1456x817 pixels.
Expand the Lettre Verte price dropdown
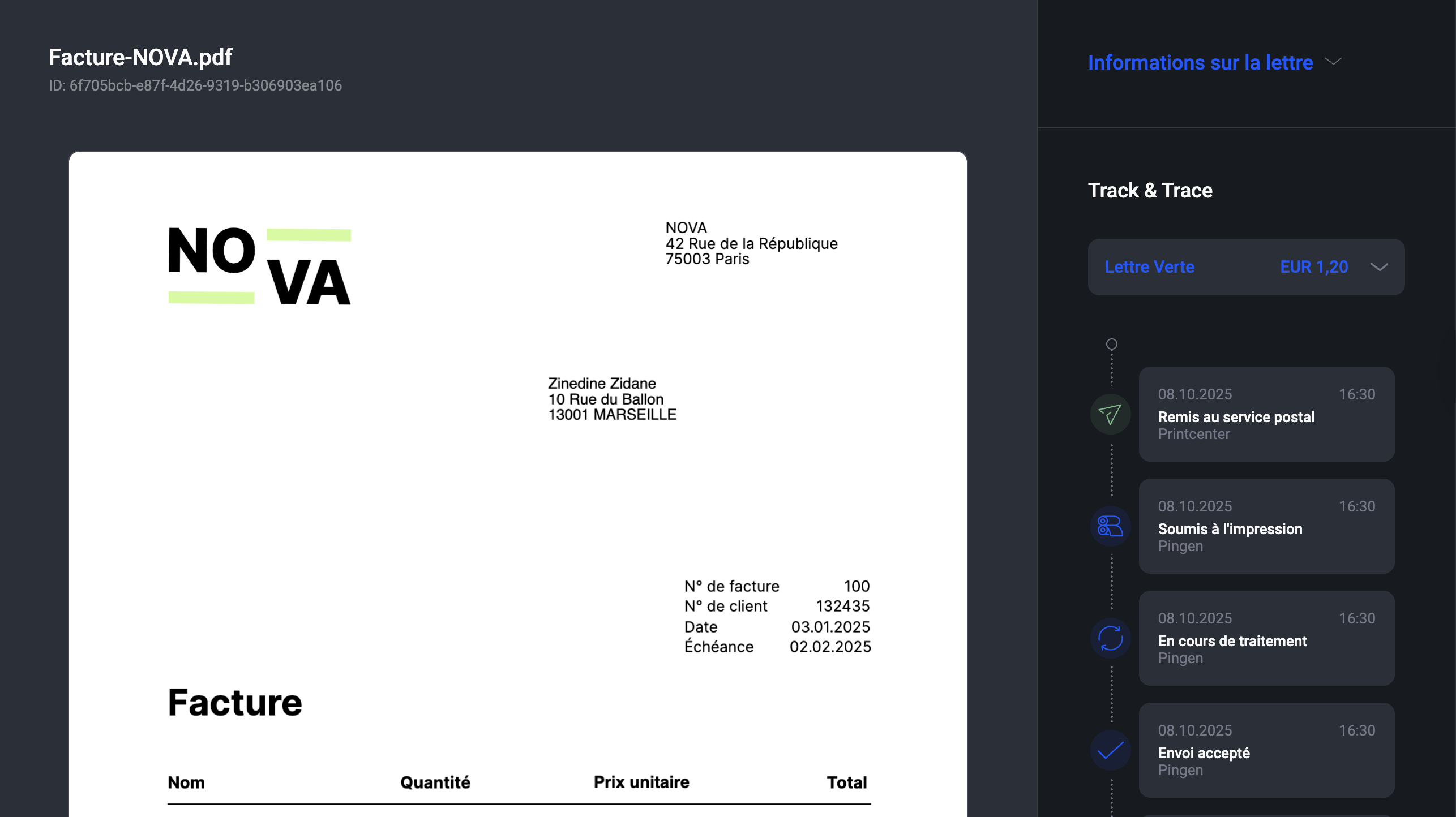(x=1245, y=267)
